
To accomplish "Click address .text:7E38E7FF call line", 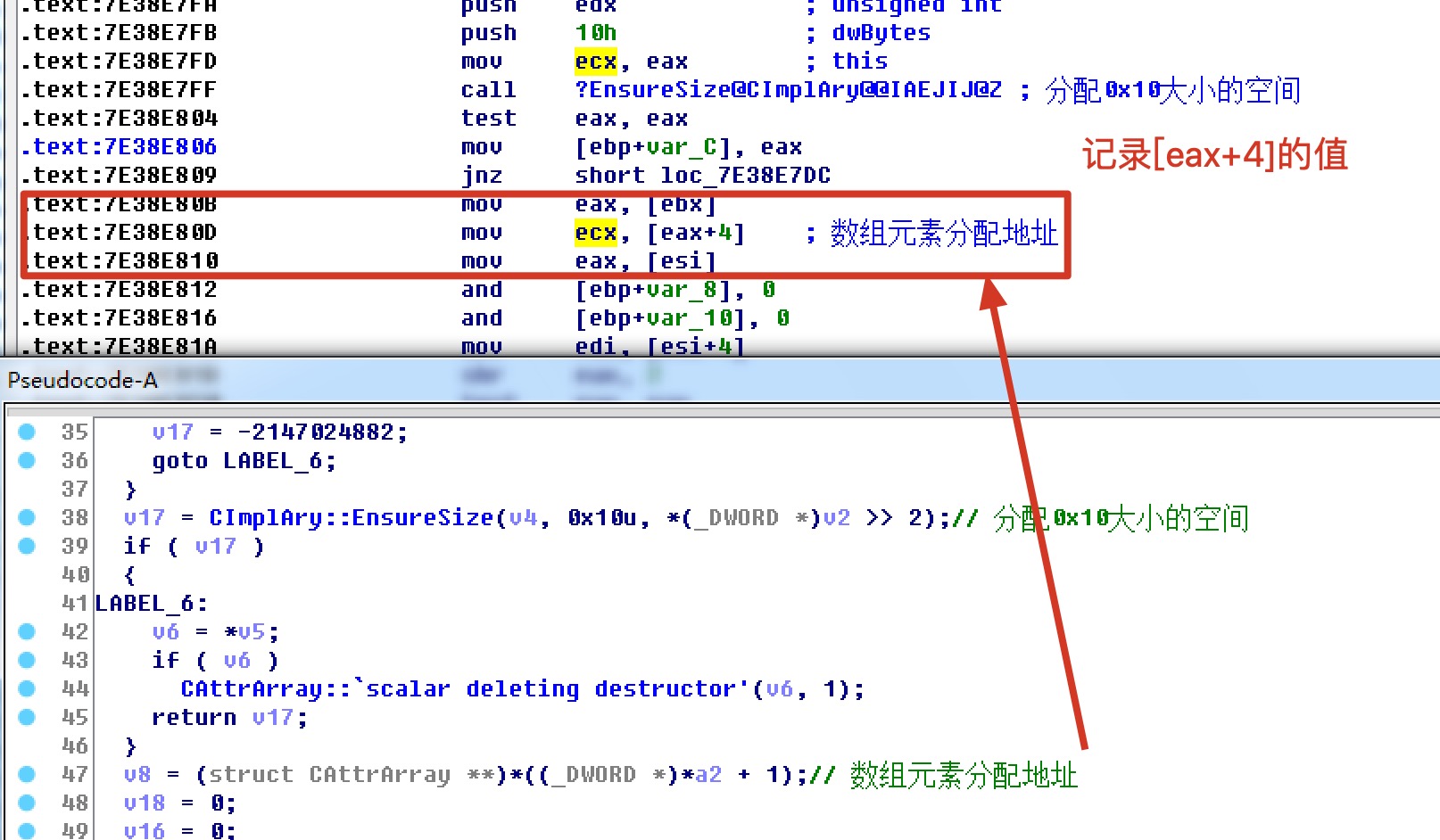I will click(120, 90).
